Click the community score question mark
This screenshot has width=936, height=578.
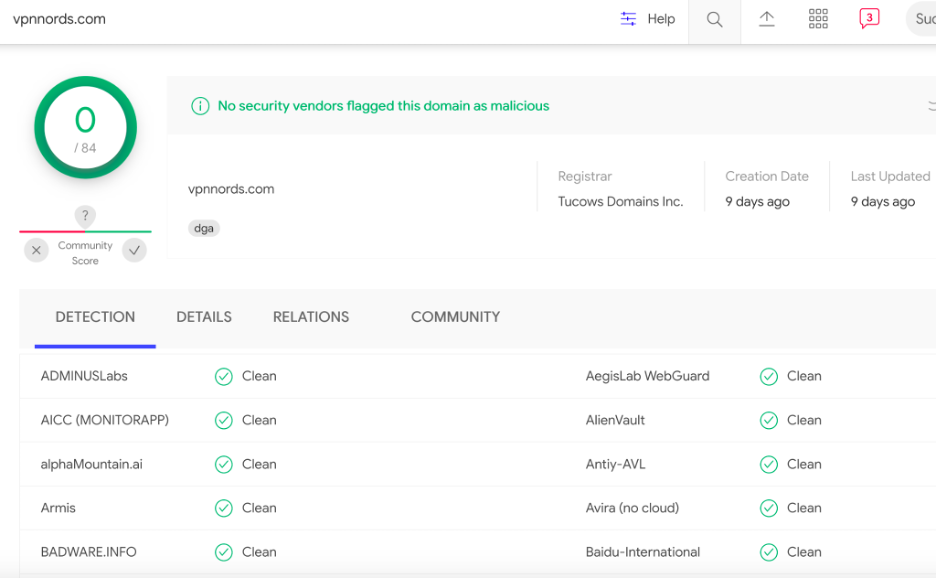(x=85, y=216)
